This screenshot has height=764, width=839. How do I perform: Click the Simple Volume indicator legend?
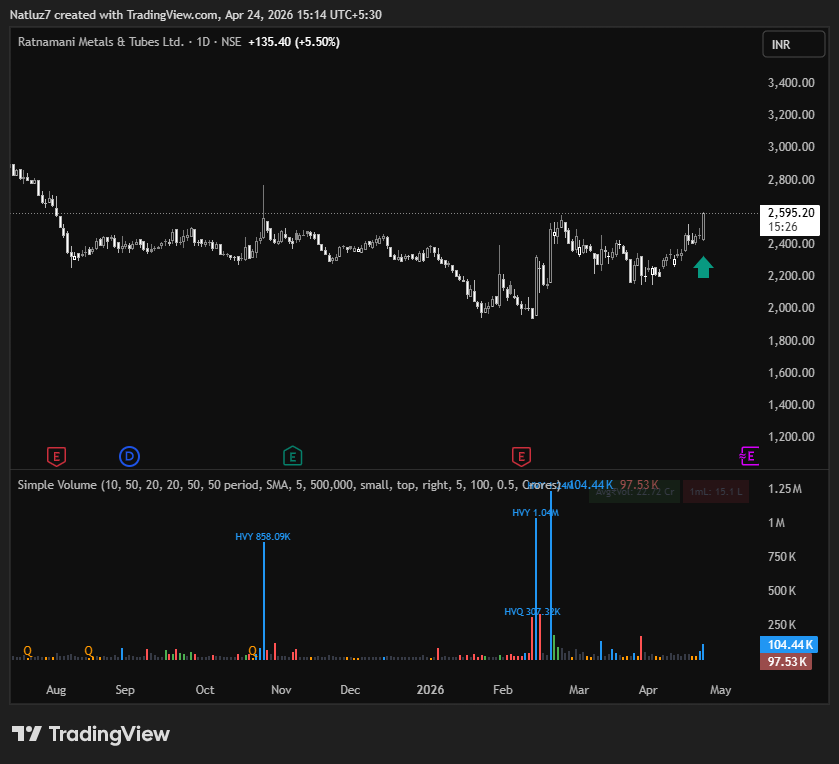pos(289,485)
